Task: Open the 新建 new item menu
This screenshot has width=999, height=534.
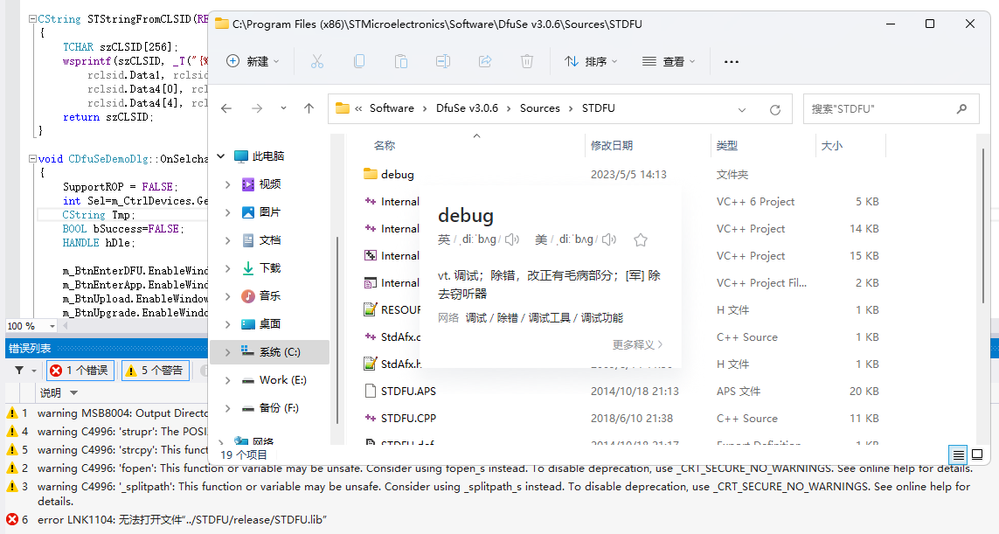Action: (x=253, y=61)
